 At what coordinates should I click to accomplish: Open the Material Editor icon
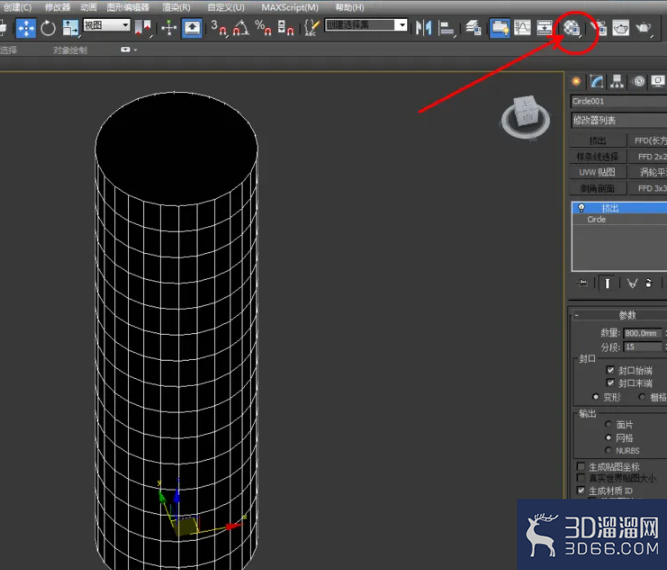pos(572,28)
